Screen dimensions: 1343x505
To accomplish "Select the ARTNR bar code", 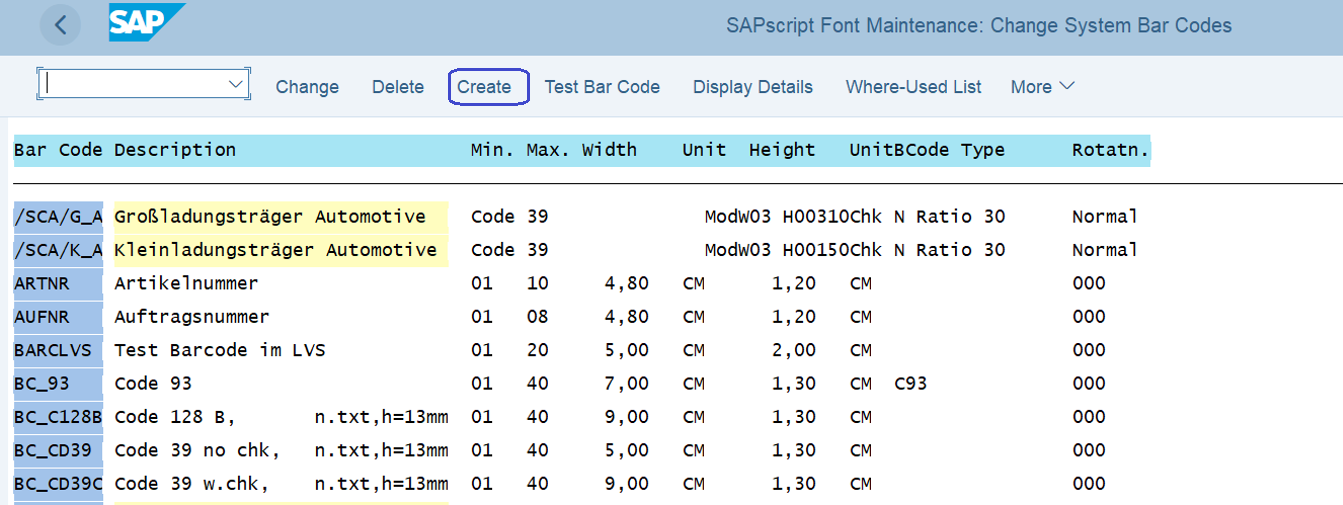I will tap(58, 283).
